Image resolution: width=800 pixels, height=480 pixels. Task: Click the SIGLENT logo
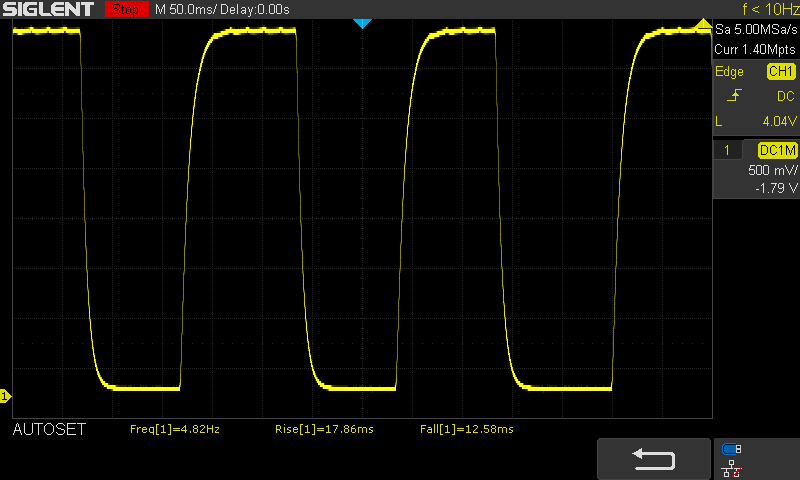coord(48,9)
